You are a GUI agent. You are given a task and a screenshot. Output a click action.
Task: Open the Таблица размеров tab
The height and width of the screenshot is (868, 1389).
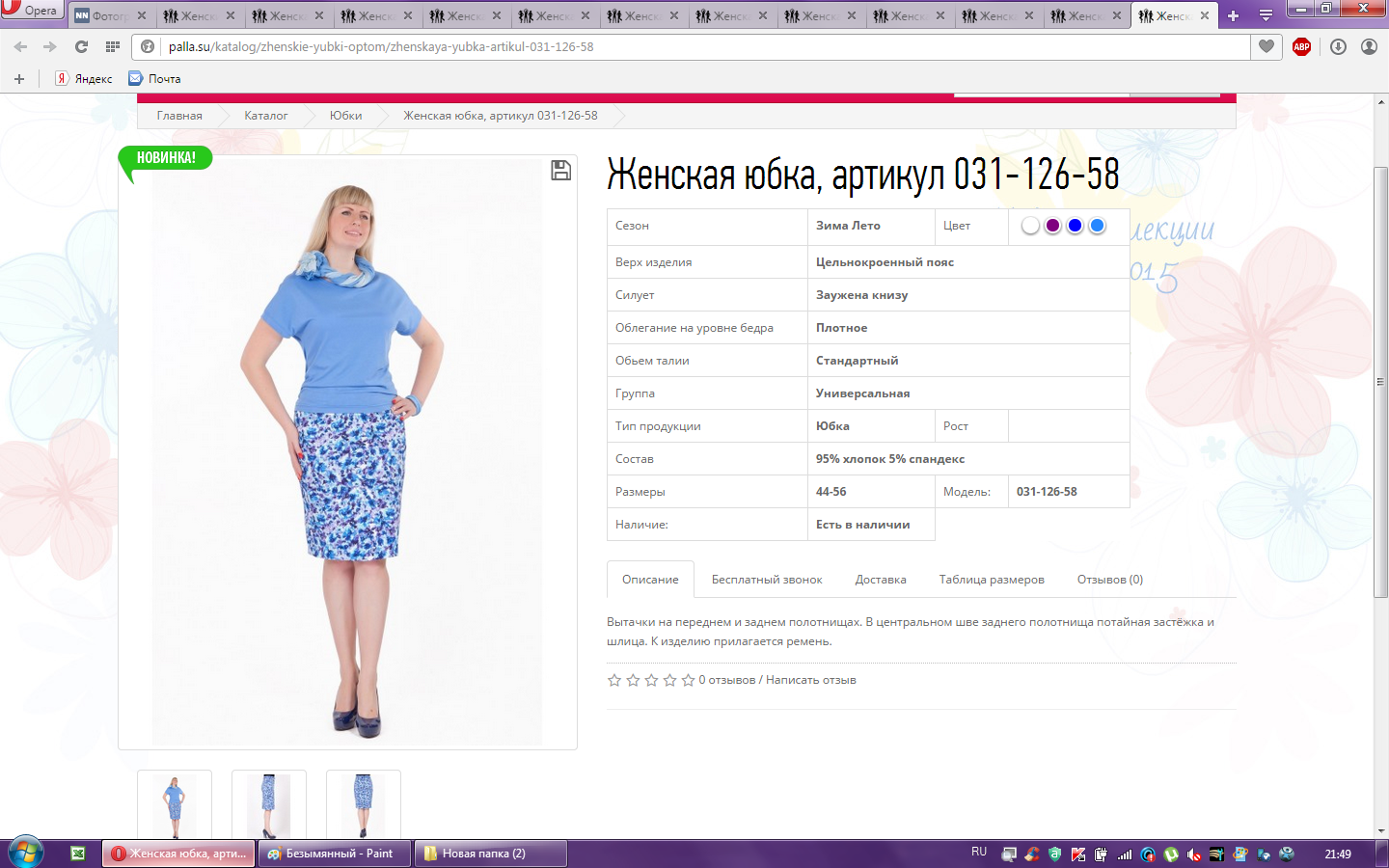(x=992, y=580)
